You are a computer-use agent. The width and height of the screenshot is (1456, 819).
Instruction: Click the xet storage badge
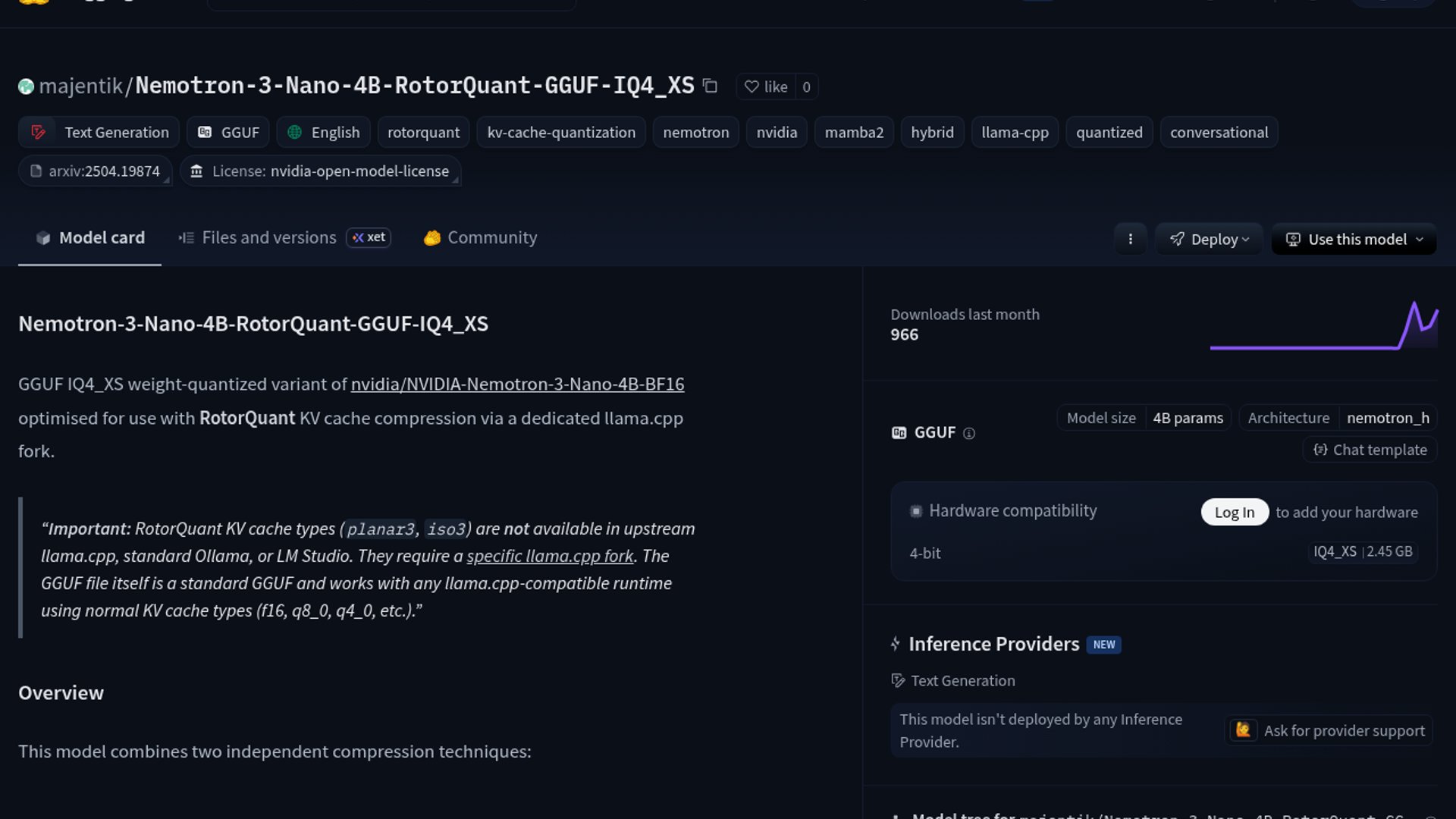point(369,237)
